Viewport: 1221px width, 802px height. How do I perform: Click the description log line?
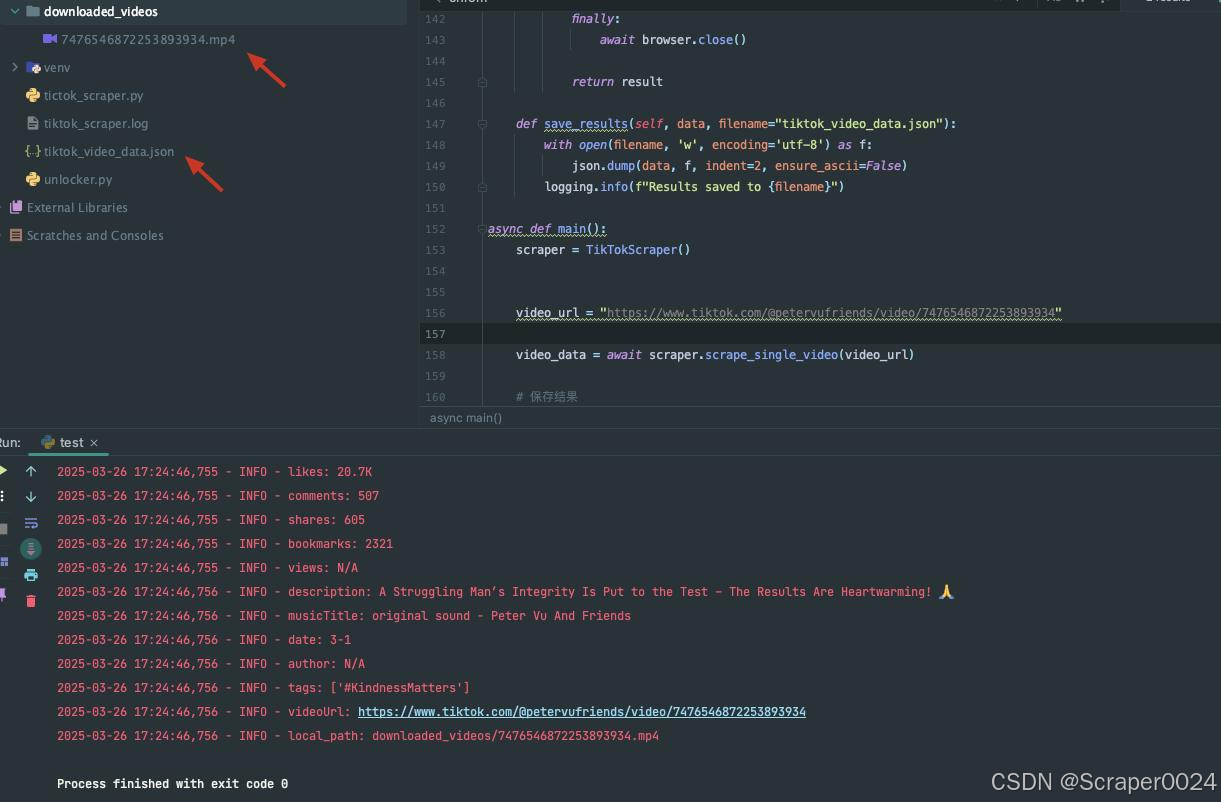click(506, 592)
